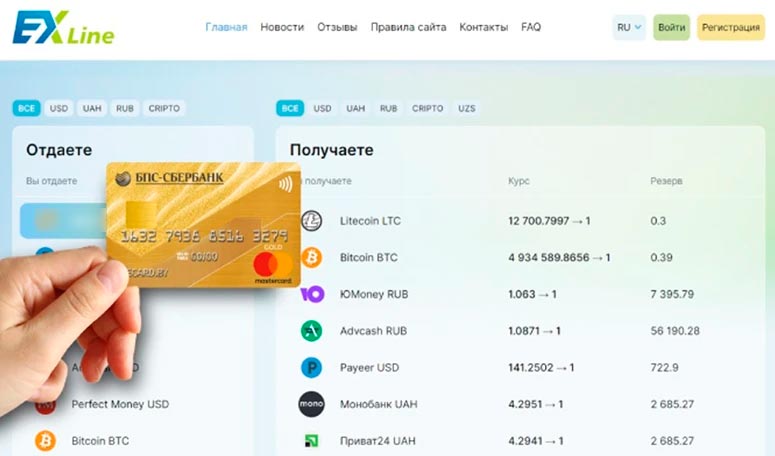The height and width of the screenshot is (456, 775).
Task: Click the ЮMoney purple logo icon
Action: [x=312, y=294]
